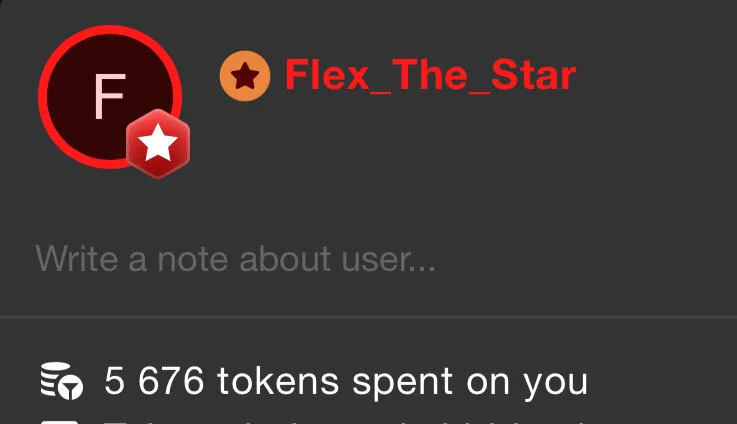Click the token stack coin icon
The image size is (737, 424).
(x=62, y=381)
